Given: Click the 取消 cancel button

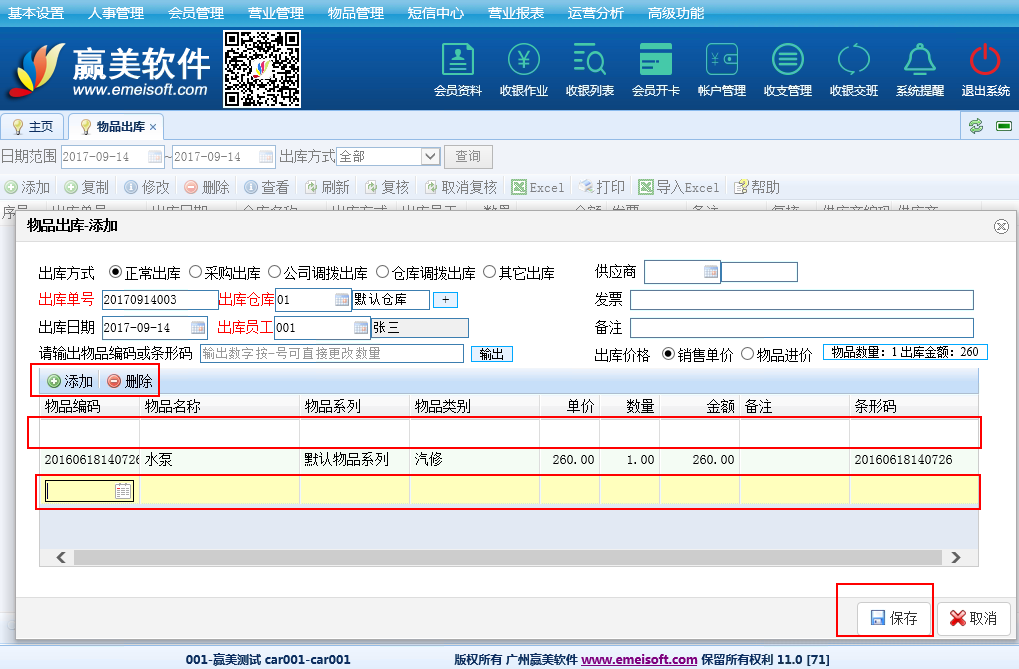Looking at the screenshot, I should coord(973,618).
